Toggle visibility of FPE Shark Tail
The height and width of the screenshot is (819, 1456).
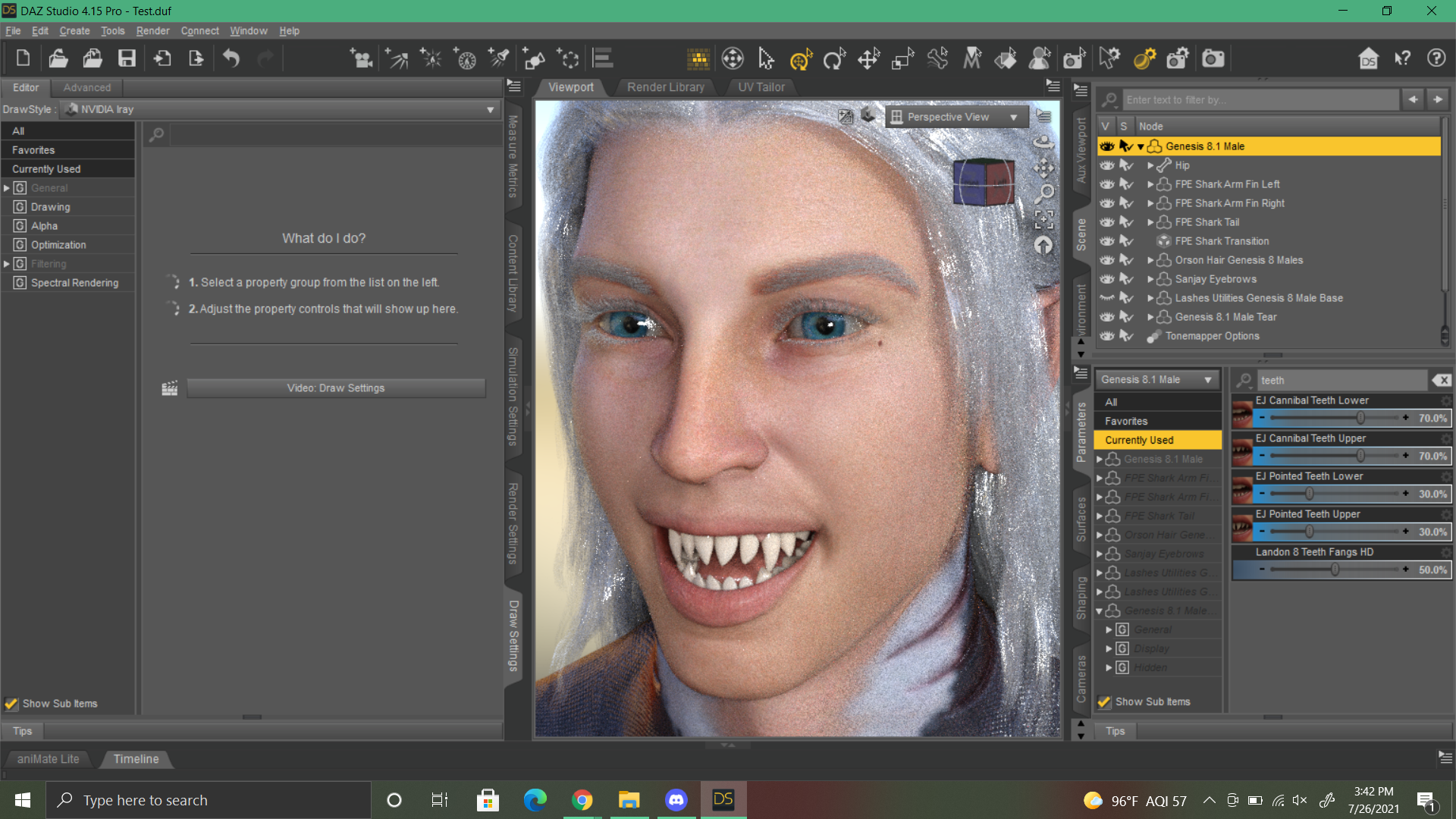pyautogui.click(x=1107, y=222)
